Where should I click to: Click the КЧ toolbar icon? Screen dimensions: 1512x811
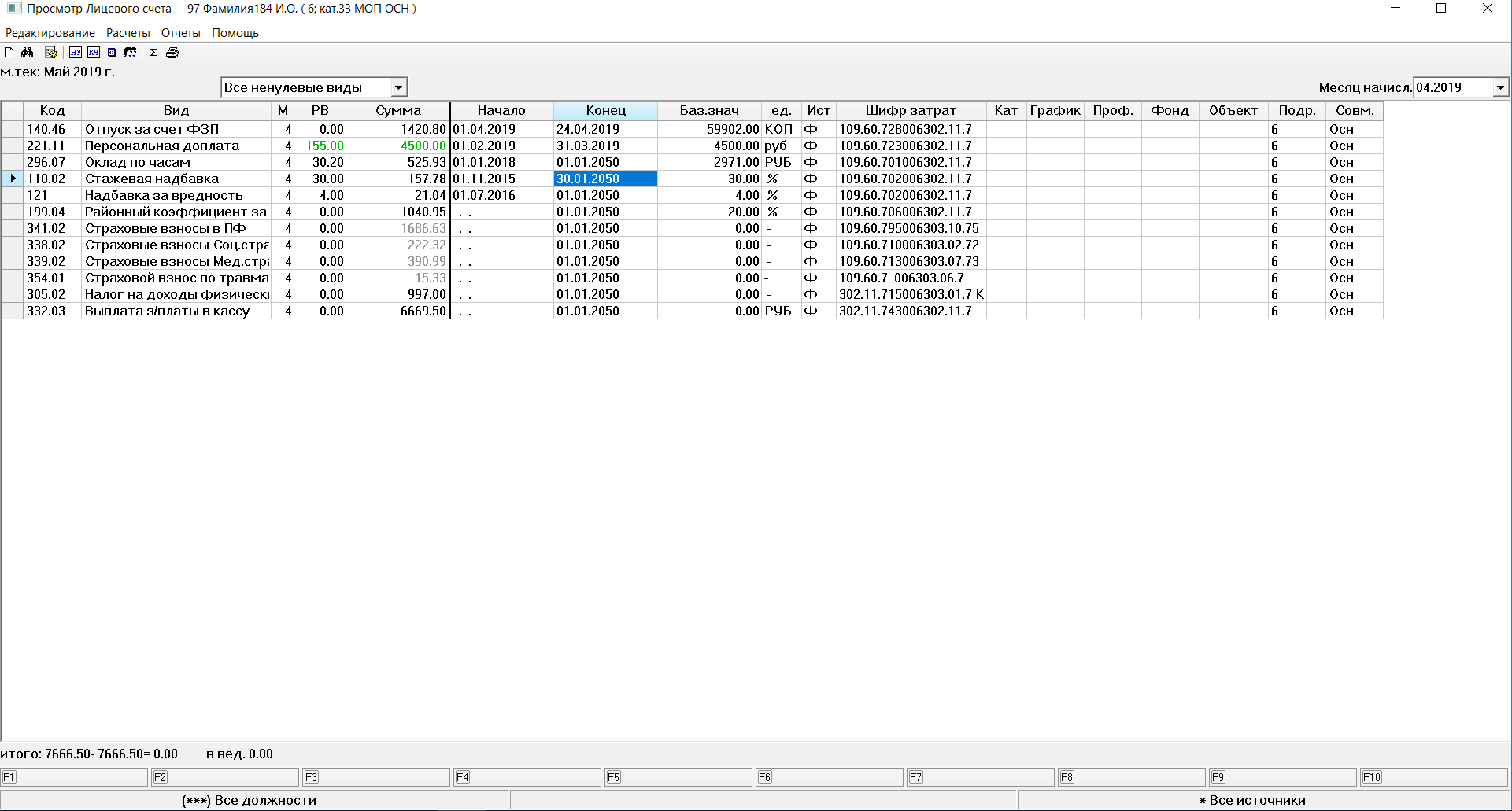(x=94, y=53)
